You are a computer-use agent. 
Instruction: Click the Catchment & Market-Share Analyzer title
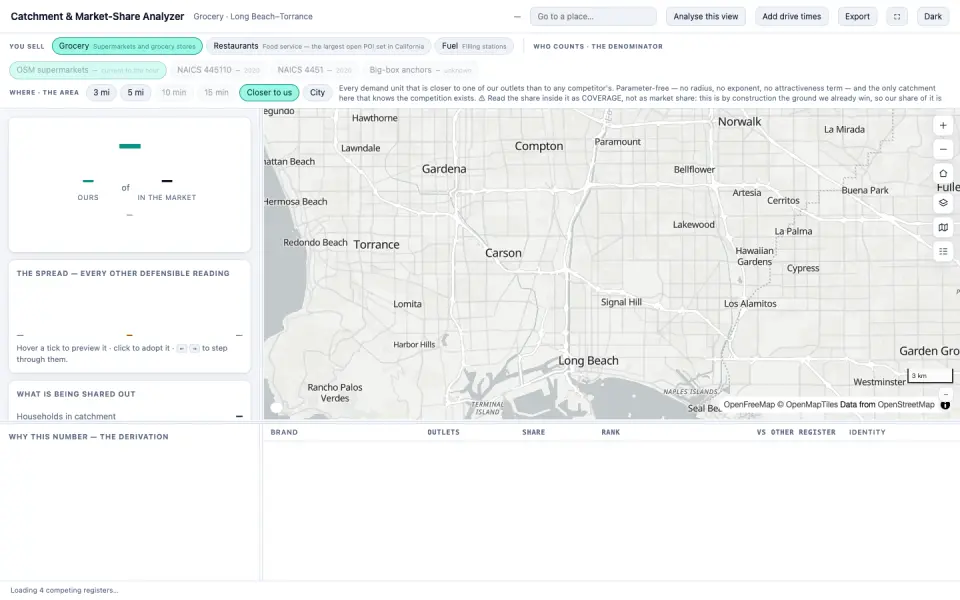point(97,17)
